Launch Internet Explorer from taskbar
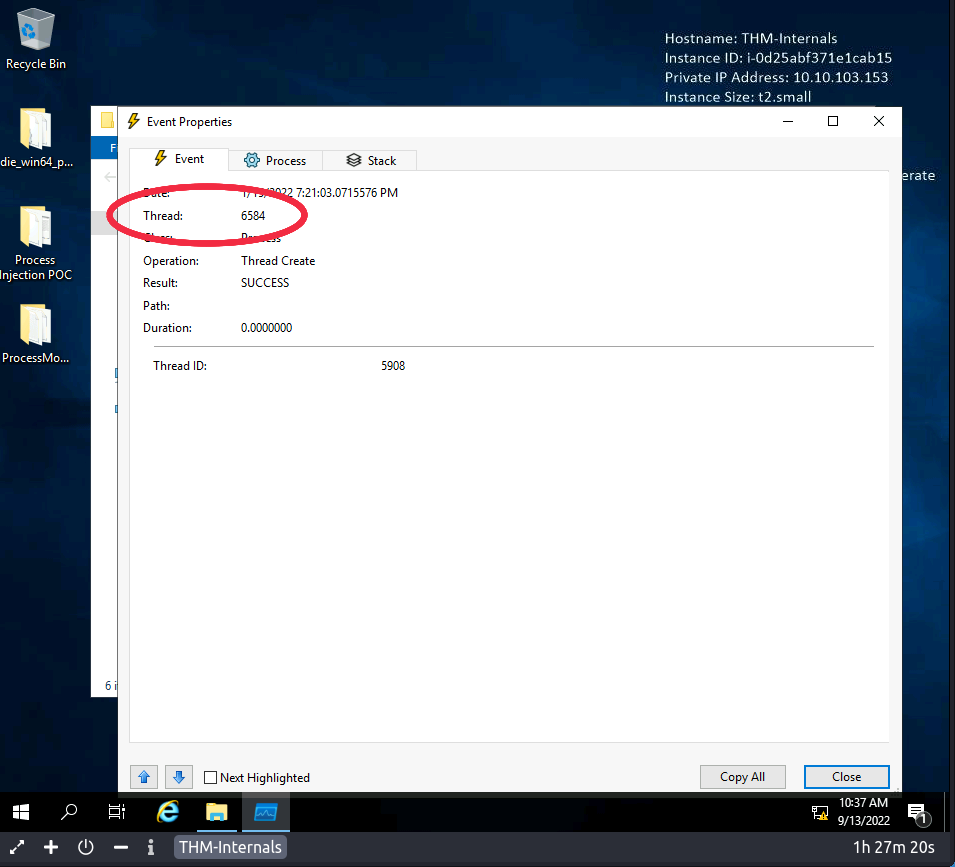 168,812
